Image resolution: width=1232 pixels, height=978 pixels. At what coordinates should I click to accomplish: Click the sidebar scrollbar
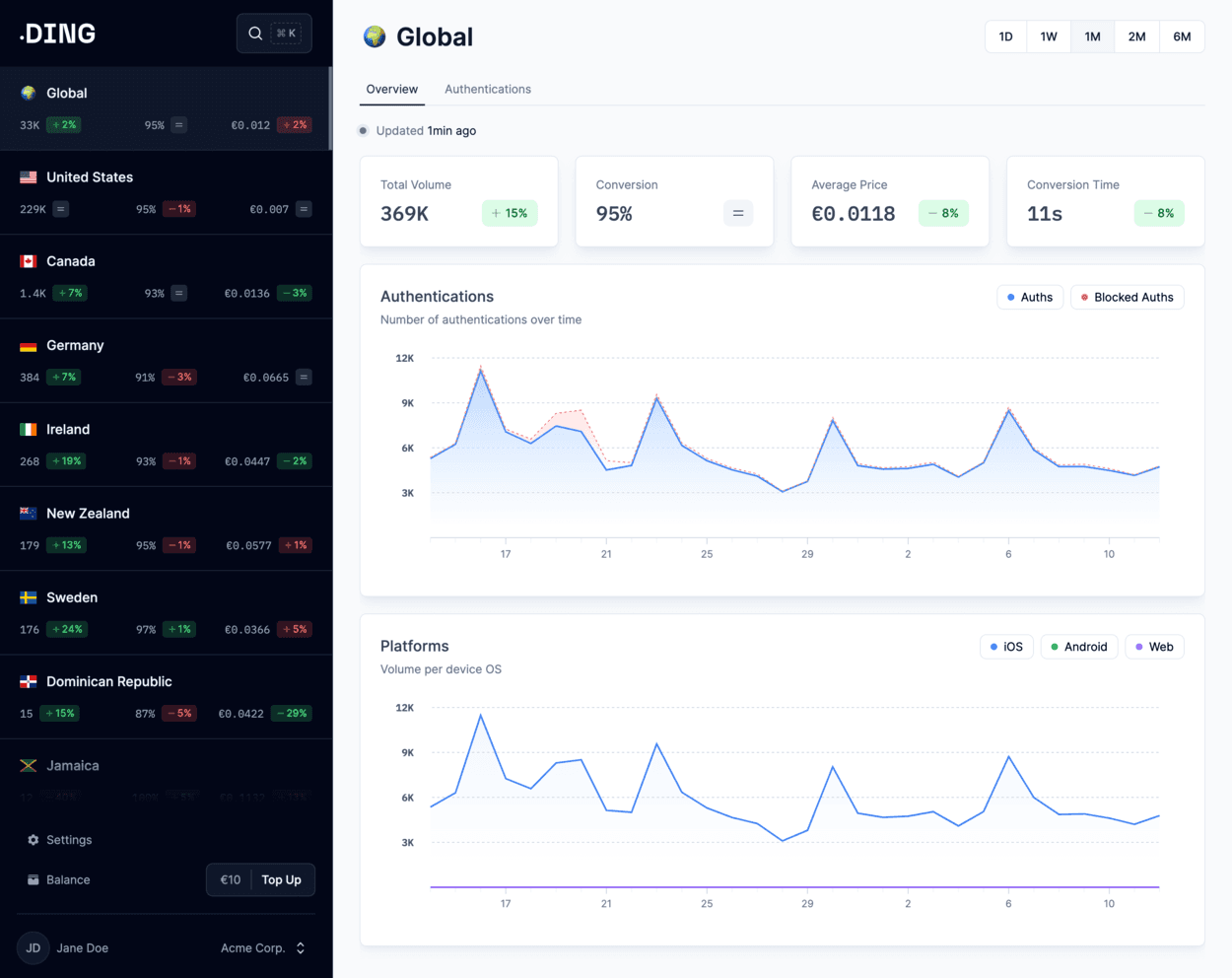coord(330,108)
